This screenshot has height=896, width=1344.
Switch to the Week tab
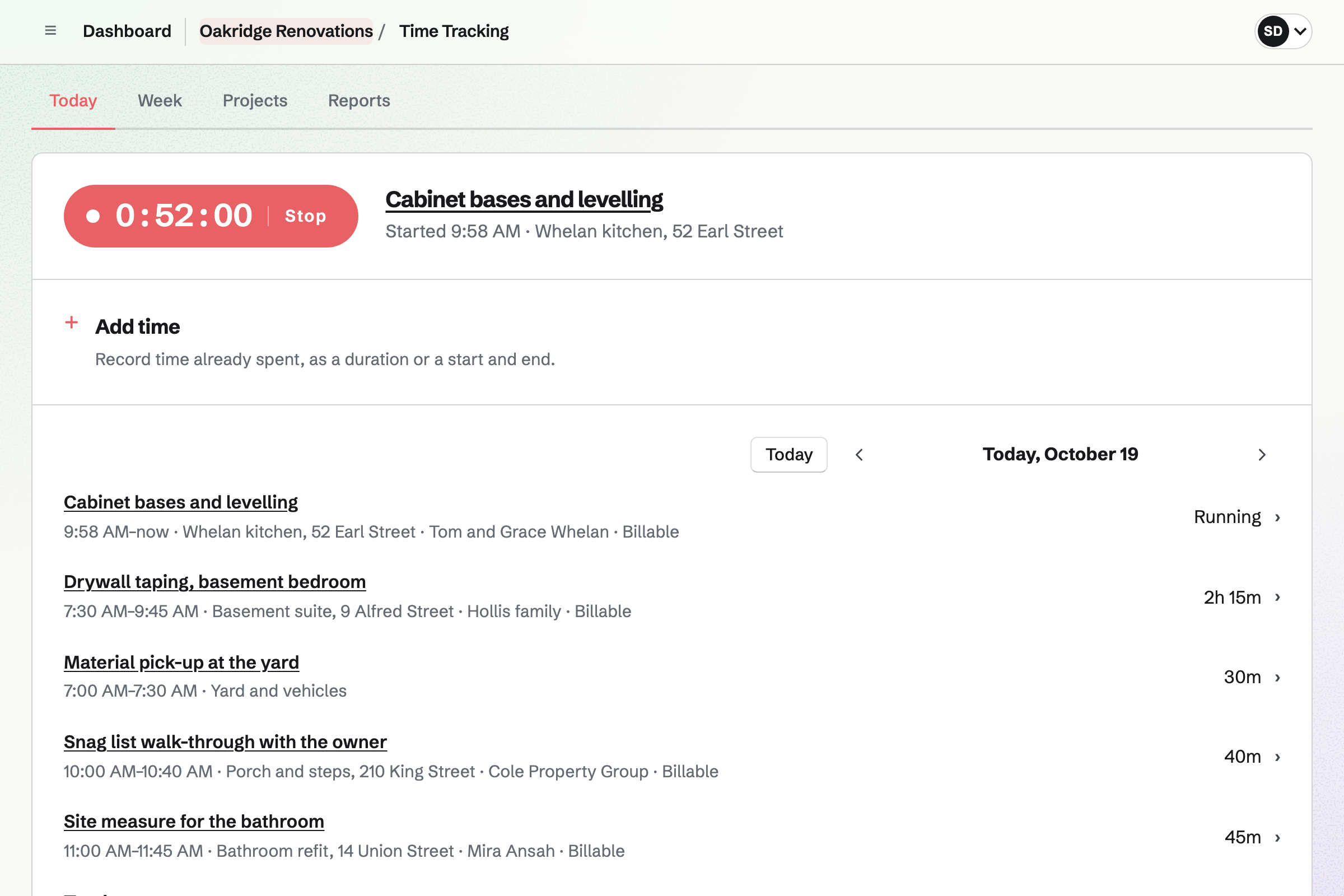click(x=160, y=101)
